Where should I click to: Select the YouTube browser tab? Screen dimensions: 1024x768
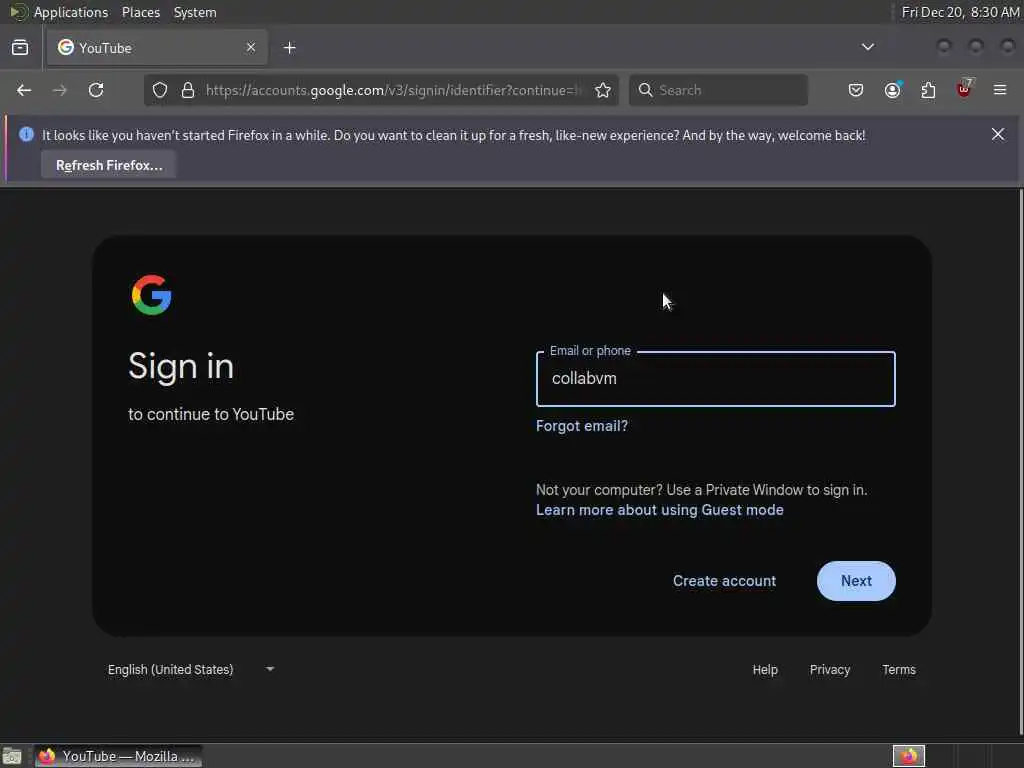[157, 48]
